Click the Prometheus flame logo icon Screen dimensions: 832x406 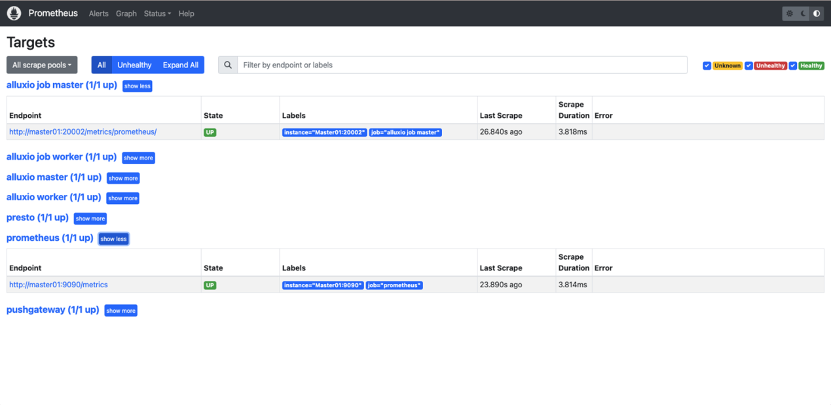pyautogui.click(x=14, y=13)
